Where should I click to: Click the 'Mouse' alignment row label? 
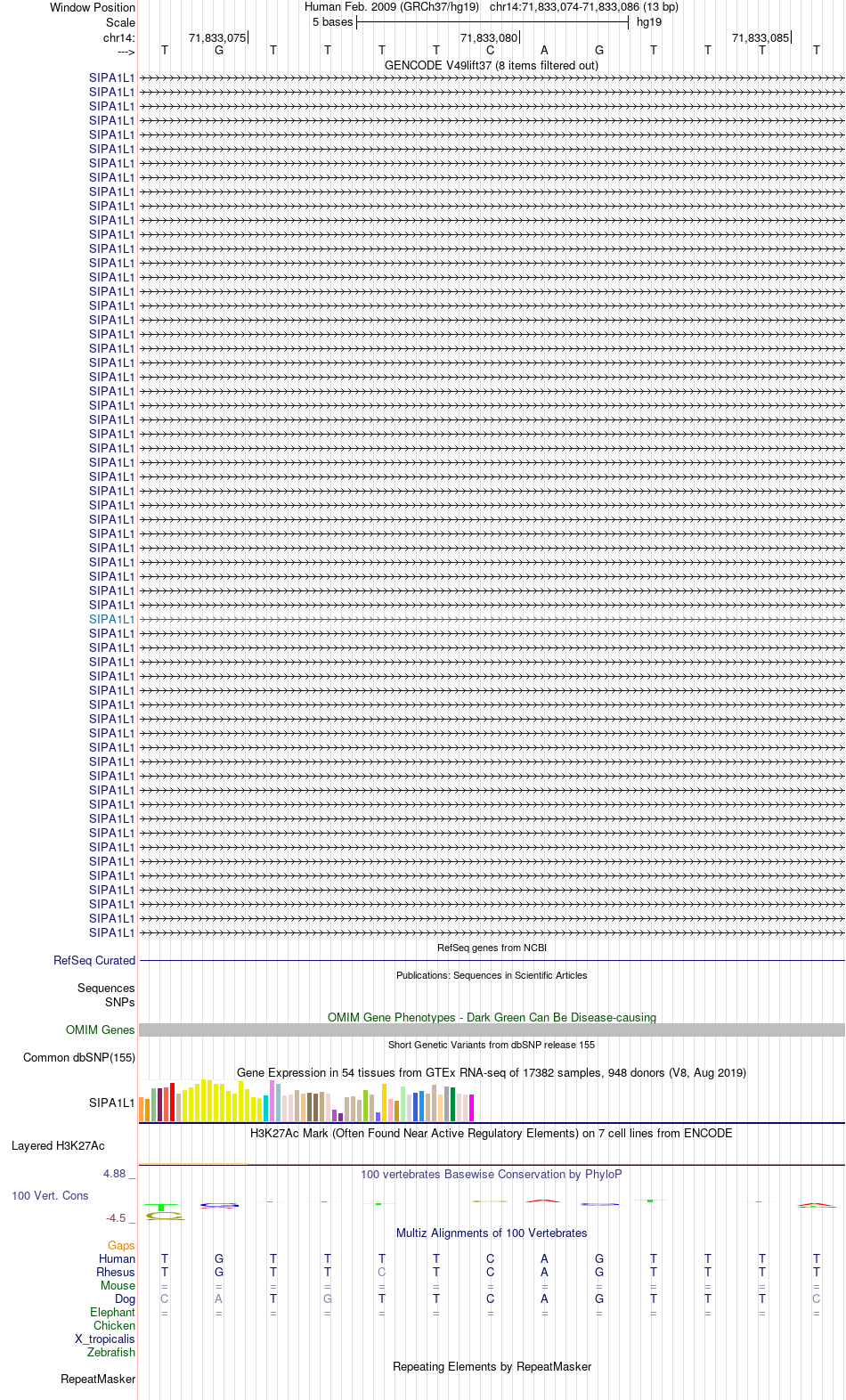(x=118, y=1286)
